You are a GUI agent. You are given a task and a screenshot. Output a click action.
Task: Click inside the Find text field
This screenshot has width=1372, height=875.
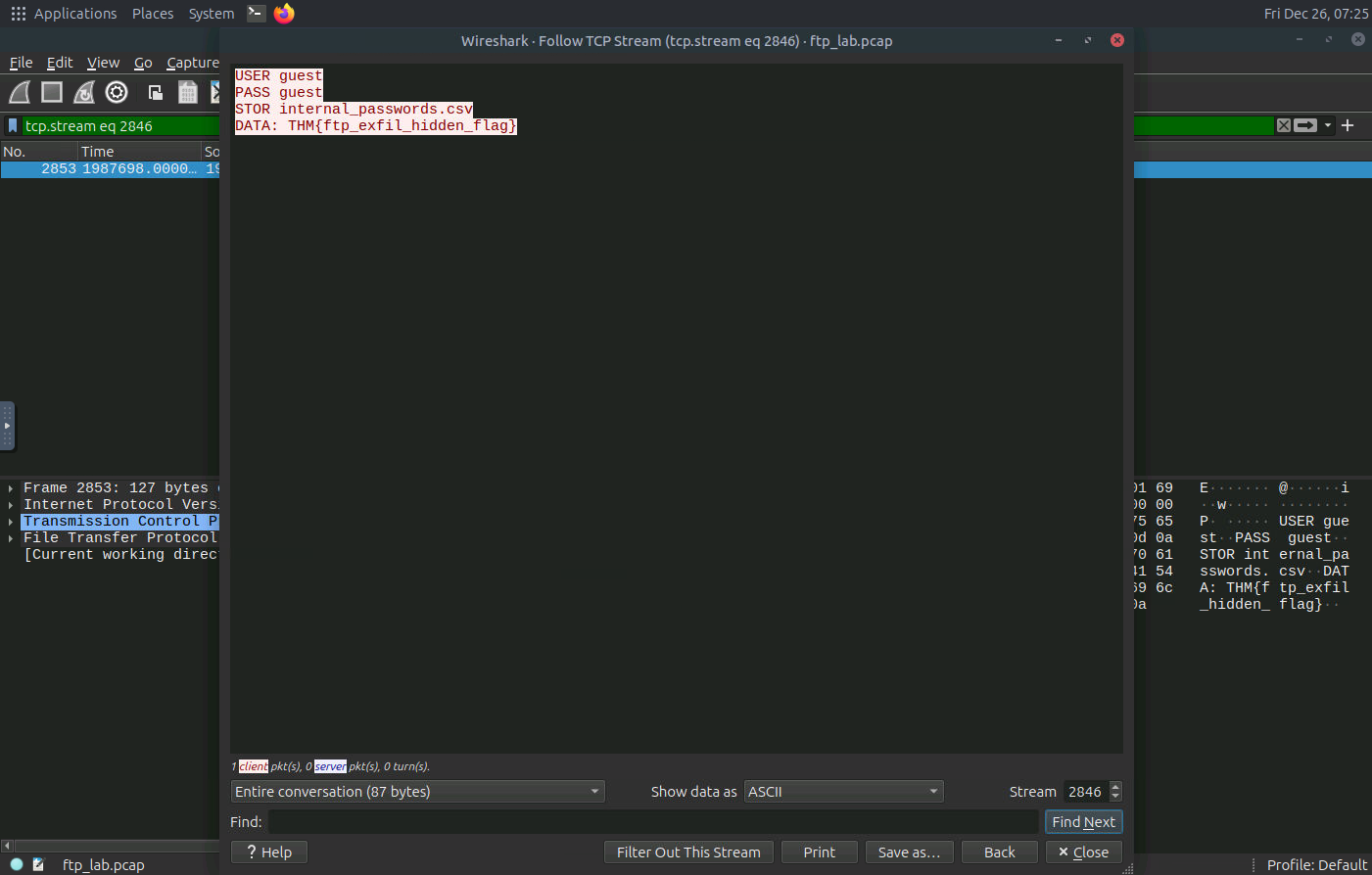tap(653, 822)
